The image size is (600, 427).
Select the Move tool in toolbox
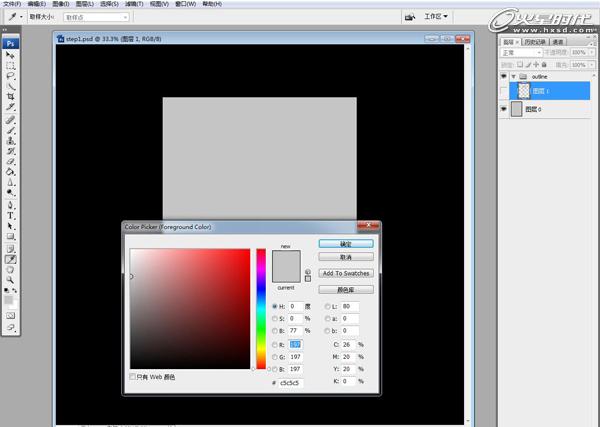11,55
